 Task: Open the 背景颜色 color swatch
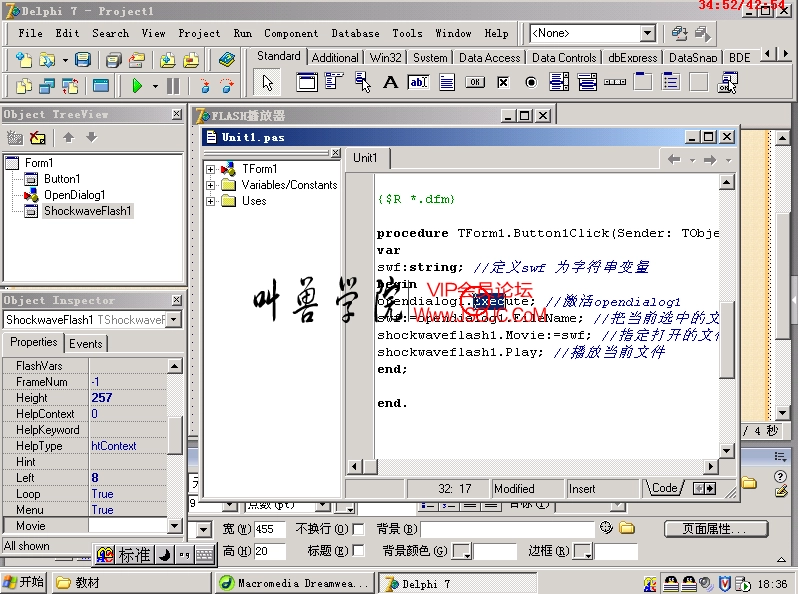[462, 551]
